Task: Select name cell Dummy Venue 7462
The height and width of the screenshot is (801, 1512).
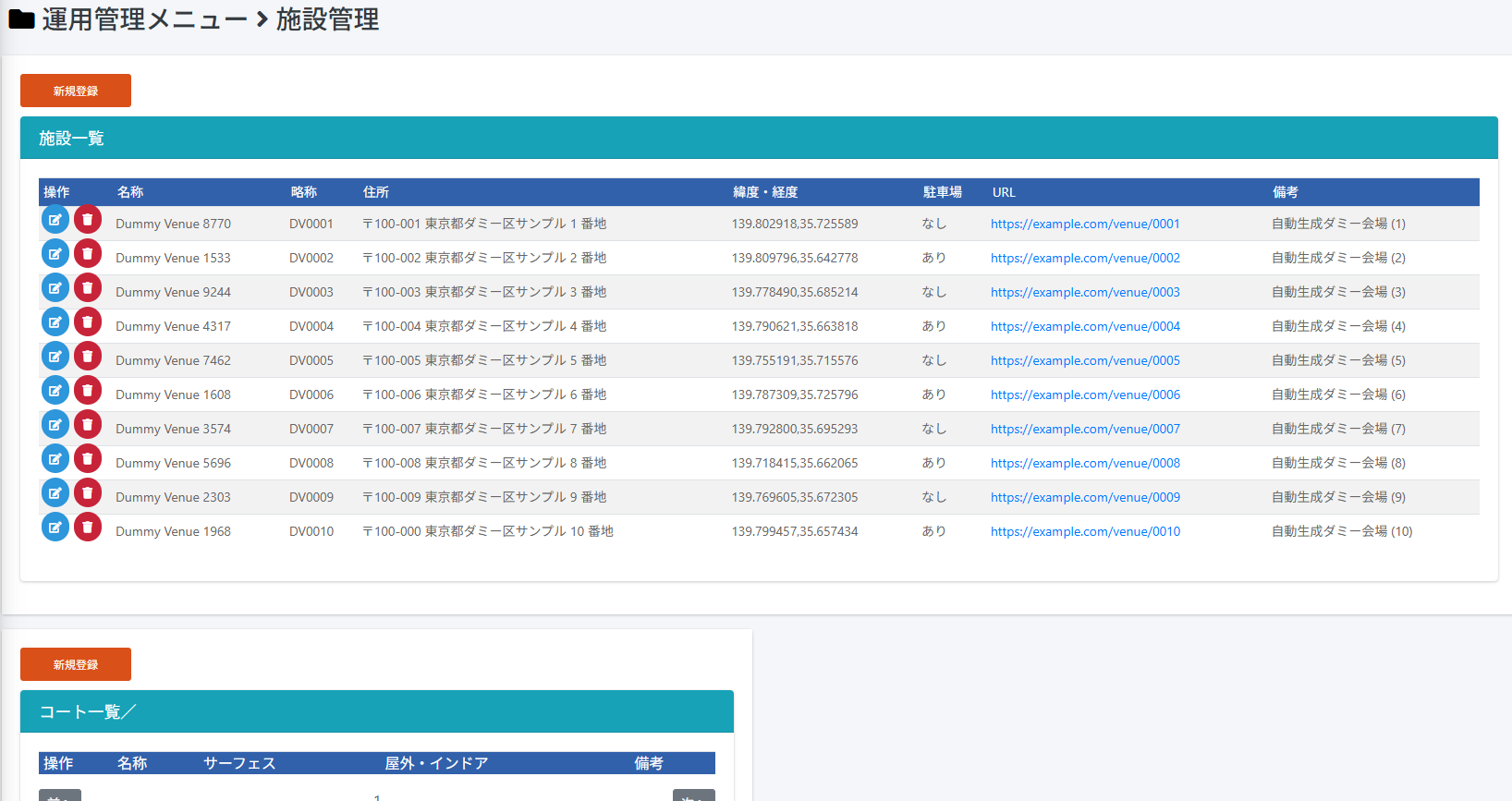Action: point(173,360)
